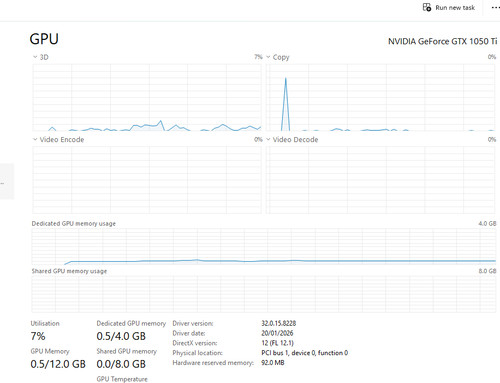Click the 92.0 MB hardware reserved value

click(273, 363)
